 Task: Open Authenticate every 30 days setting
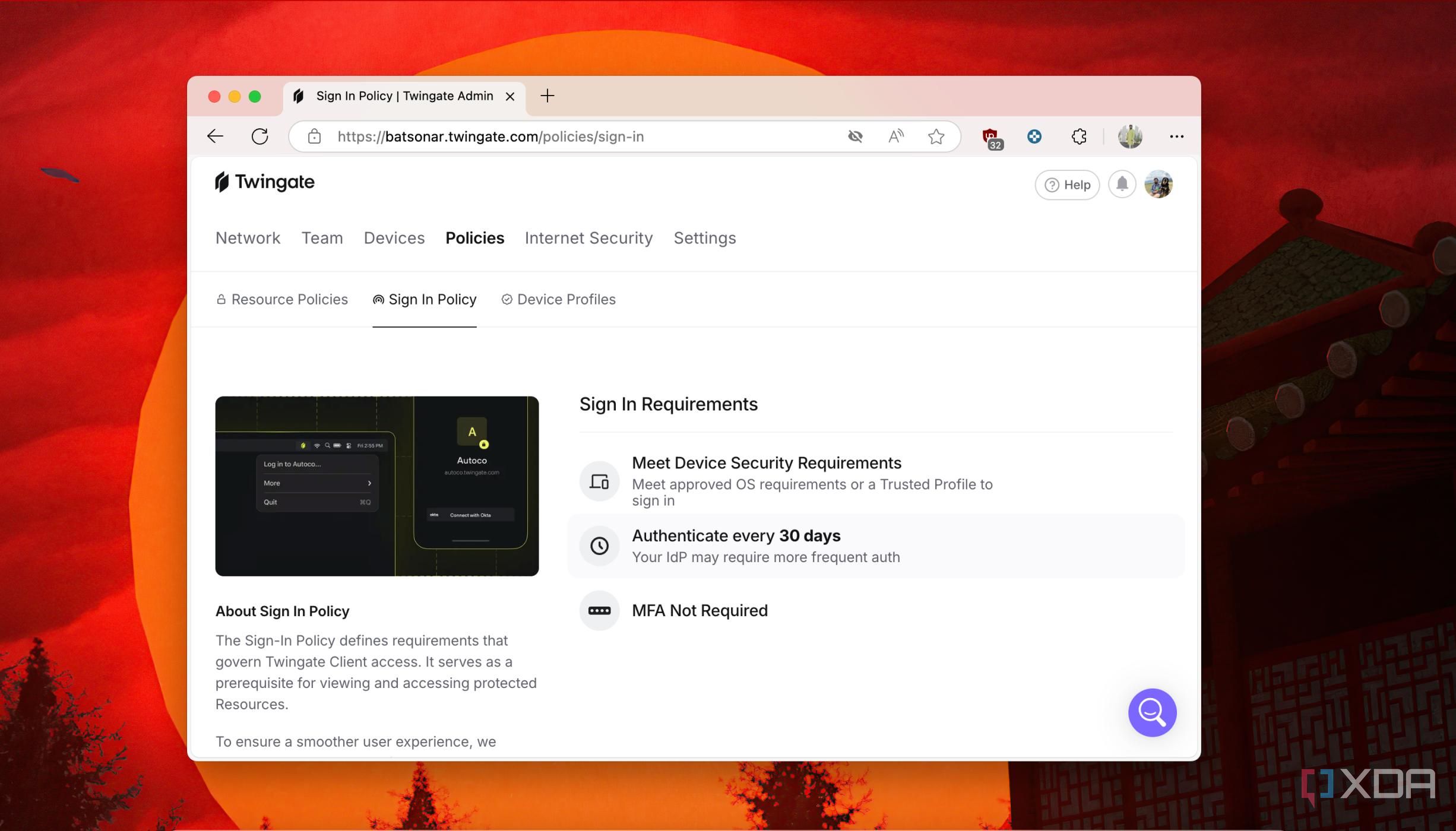click(876, 545)
